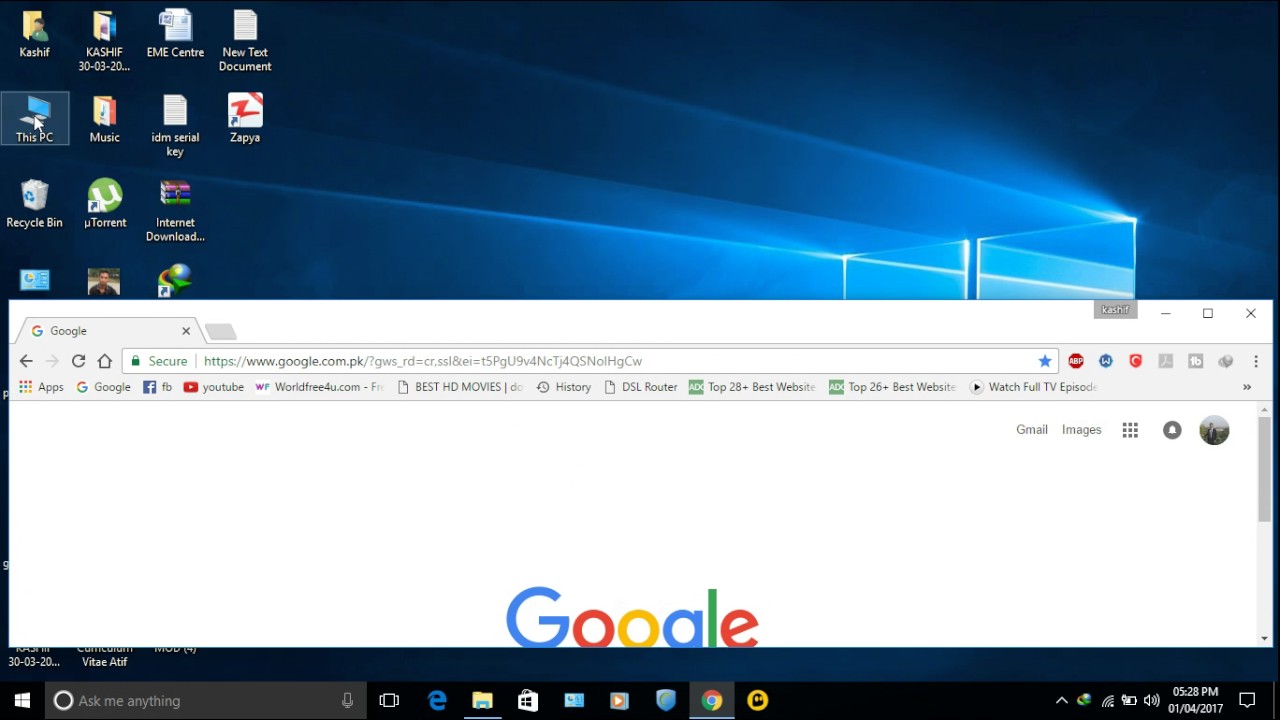Open volume control in system tray
Screen dimensions: 1280x720
[1152, 700]
